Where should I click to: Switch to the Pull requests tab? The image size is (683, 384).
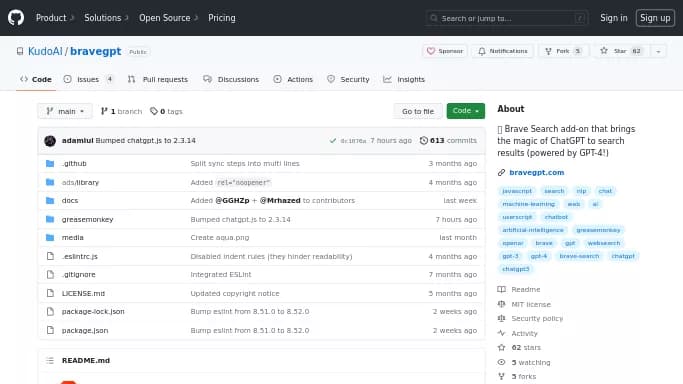[158, 79]
